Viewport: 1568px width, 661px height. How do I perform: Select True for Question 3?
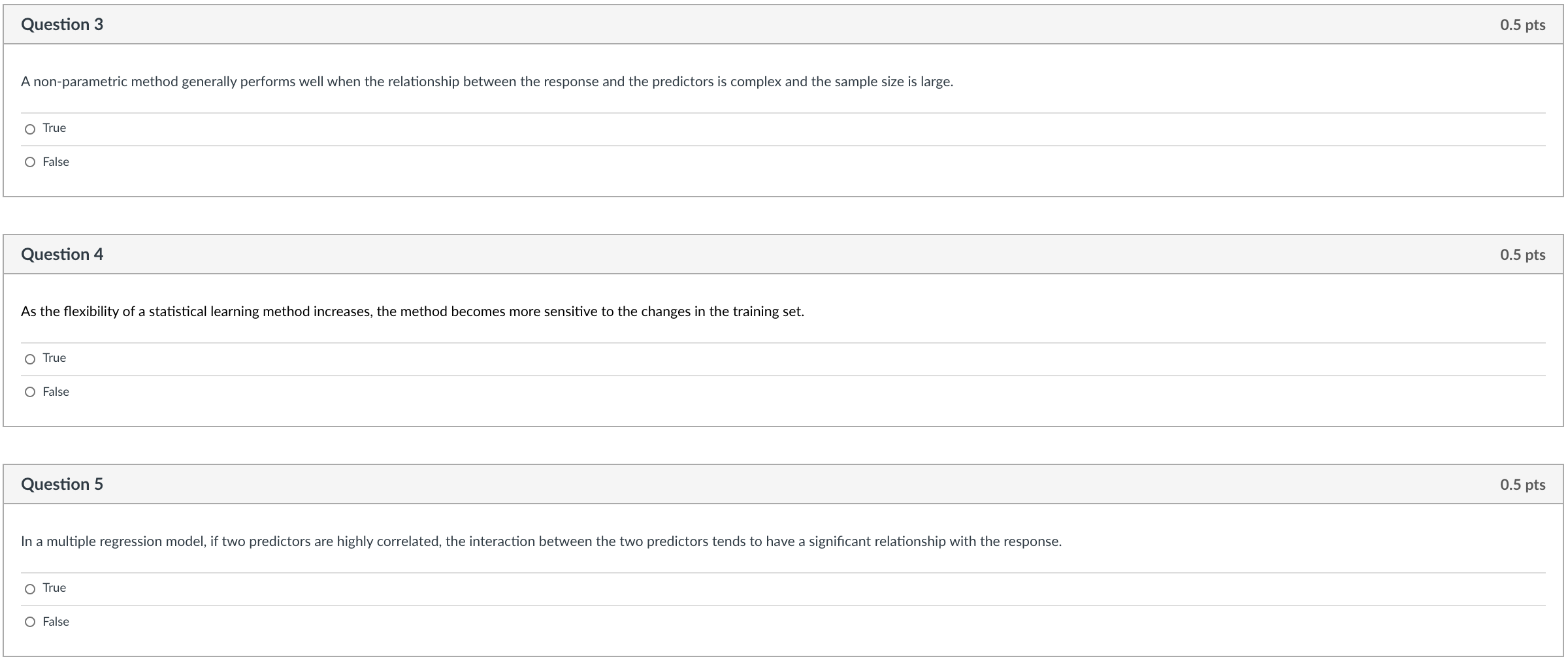[30, 129]
